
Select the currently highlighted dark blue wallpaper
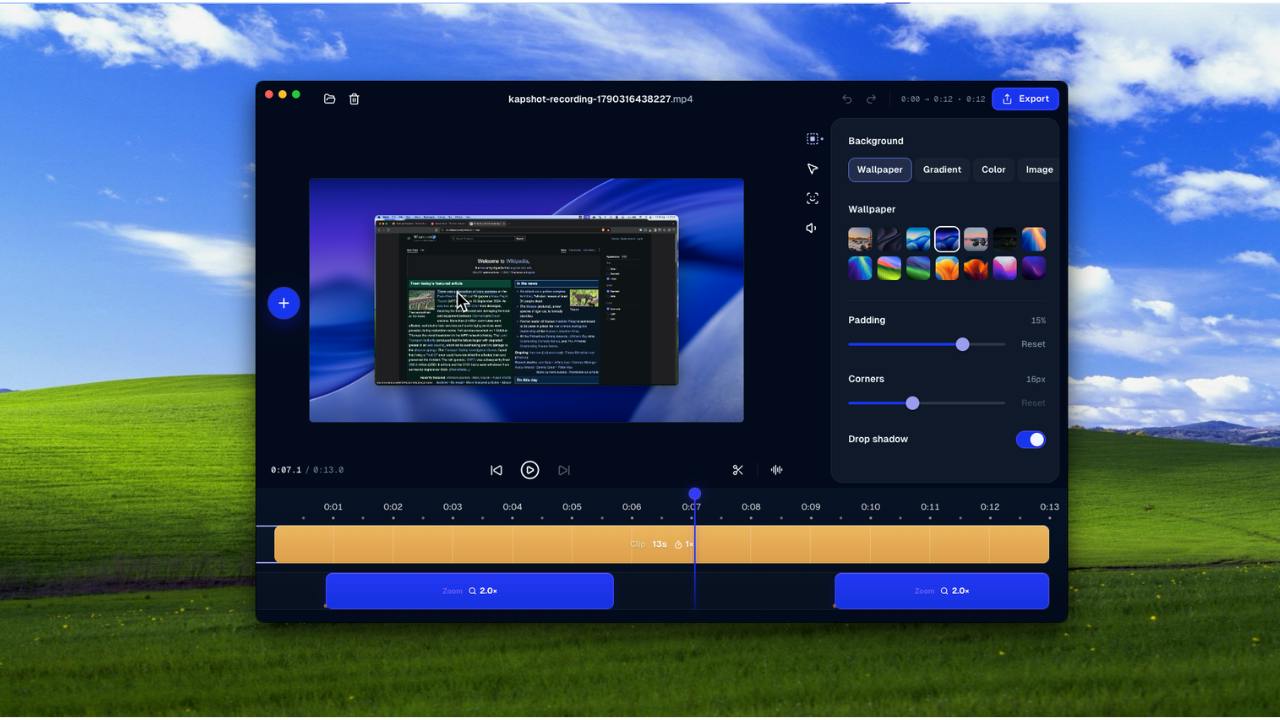[947, 239]
